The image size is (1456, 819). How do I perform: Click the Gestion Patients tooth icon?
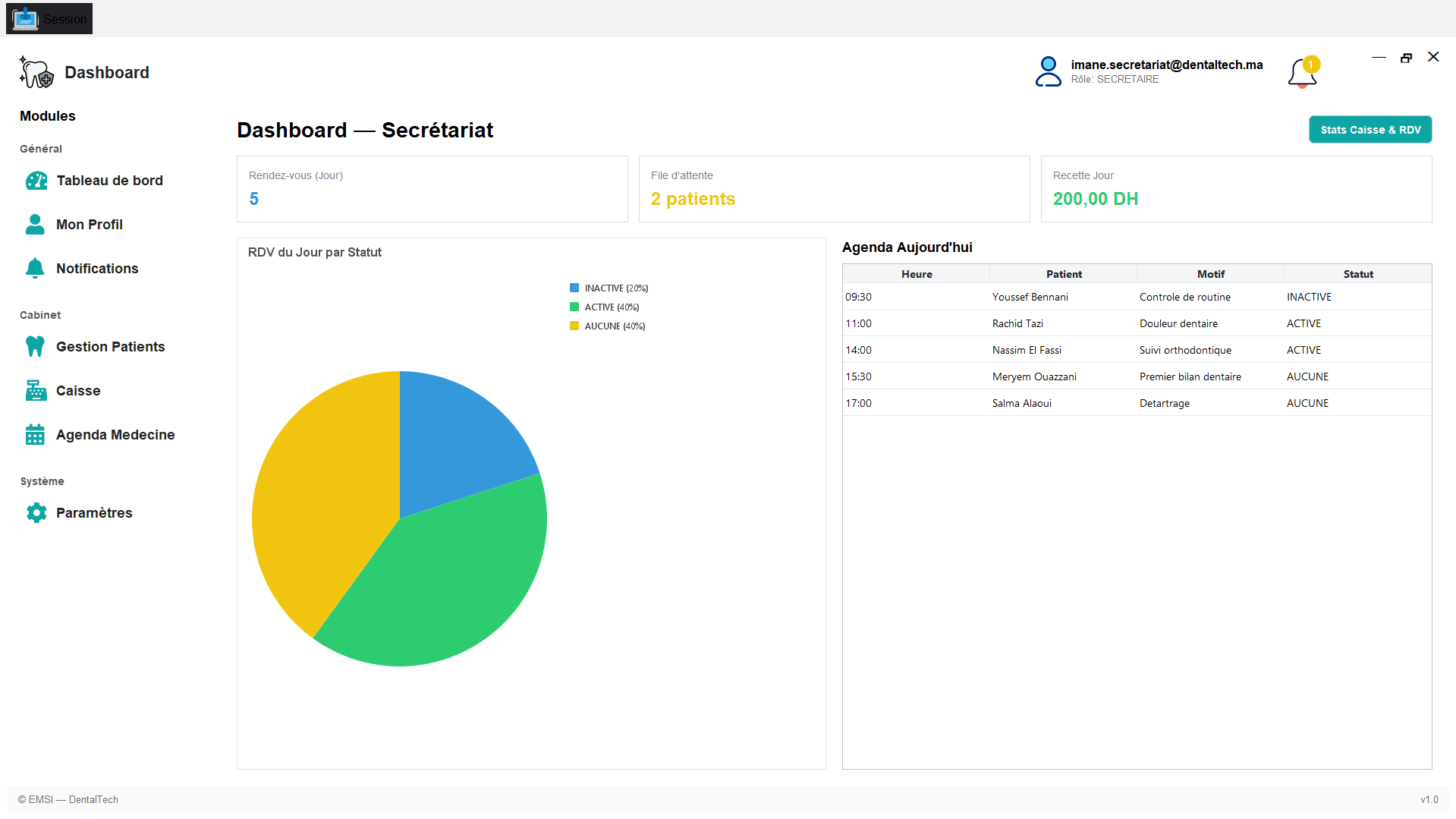35,347
